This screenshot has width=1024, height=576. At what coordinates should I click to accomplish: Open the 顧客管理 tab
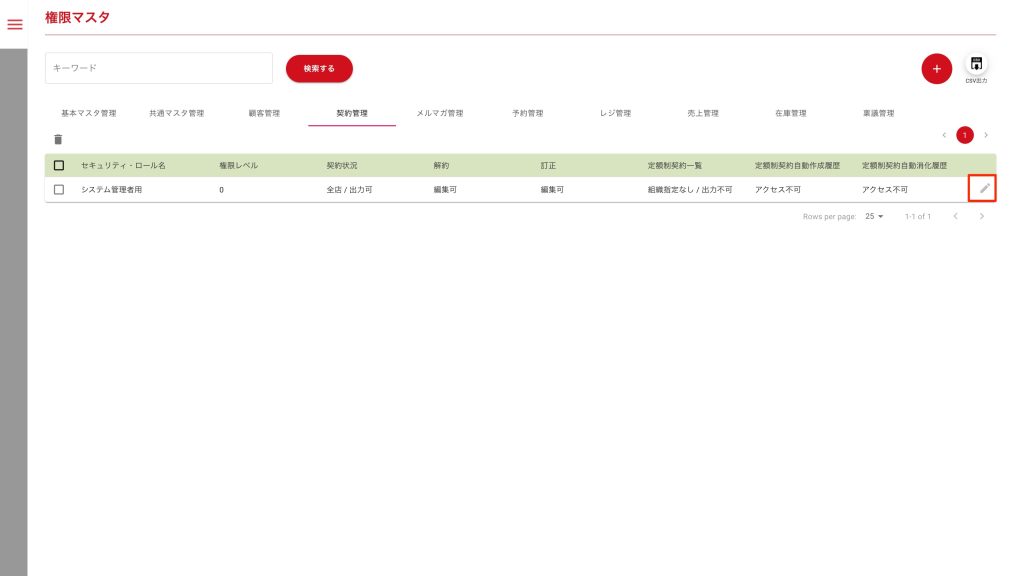pos(264,113)
